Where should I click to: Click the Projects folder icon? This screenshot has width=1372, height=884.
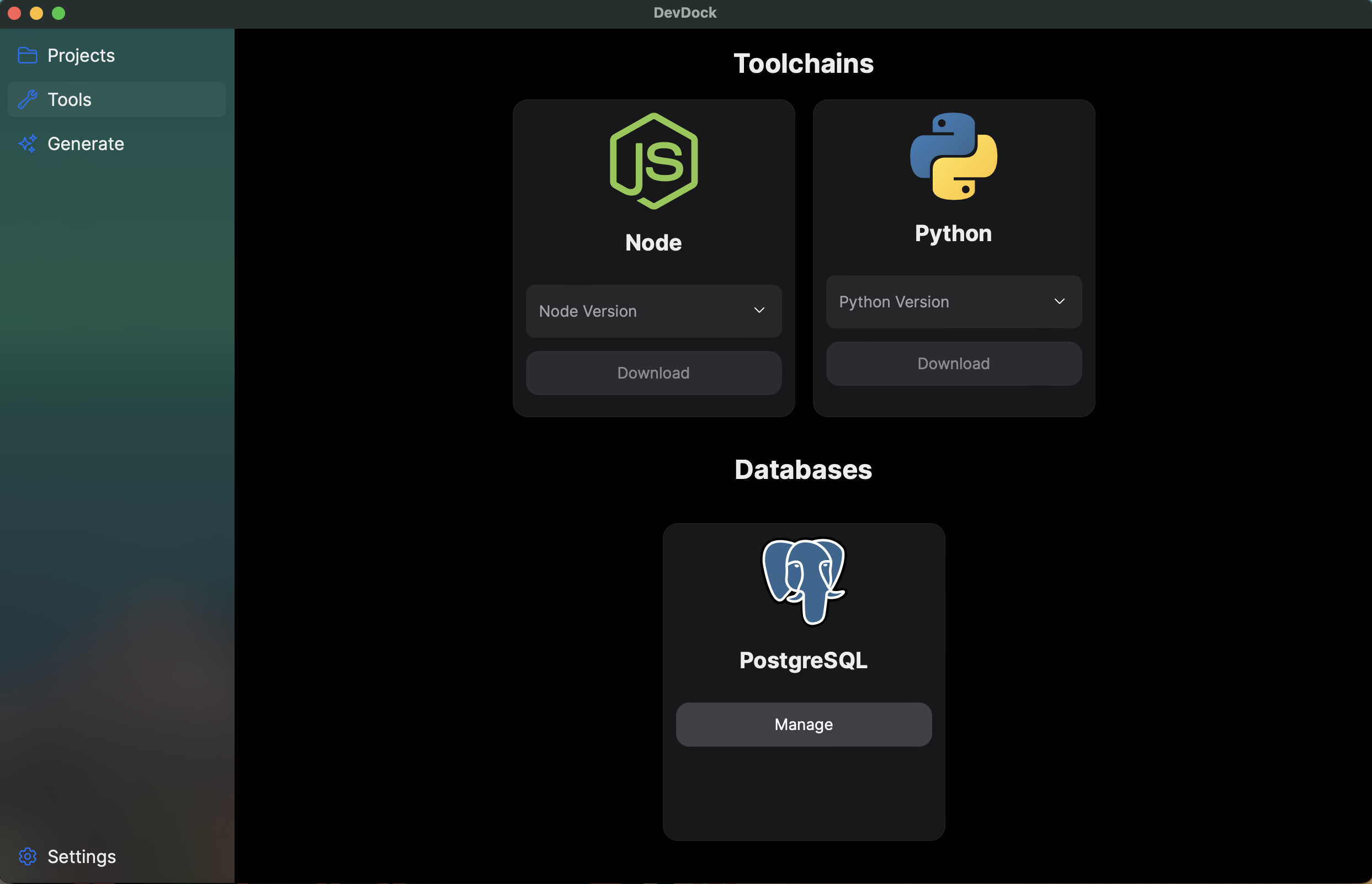(27, 56)
